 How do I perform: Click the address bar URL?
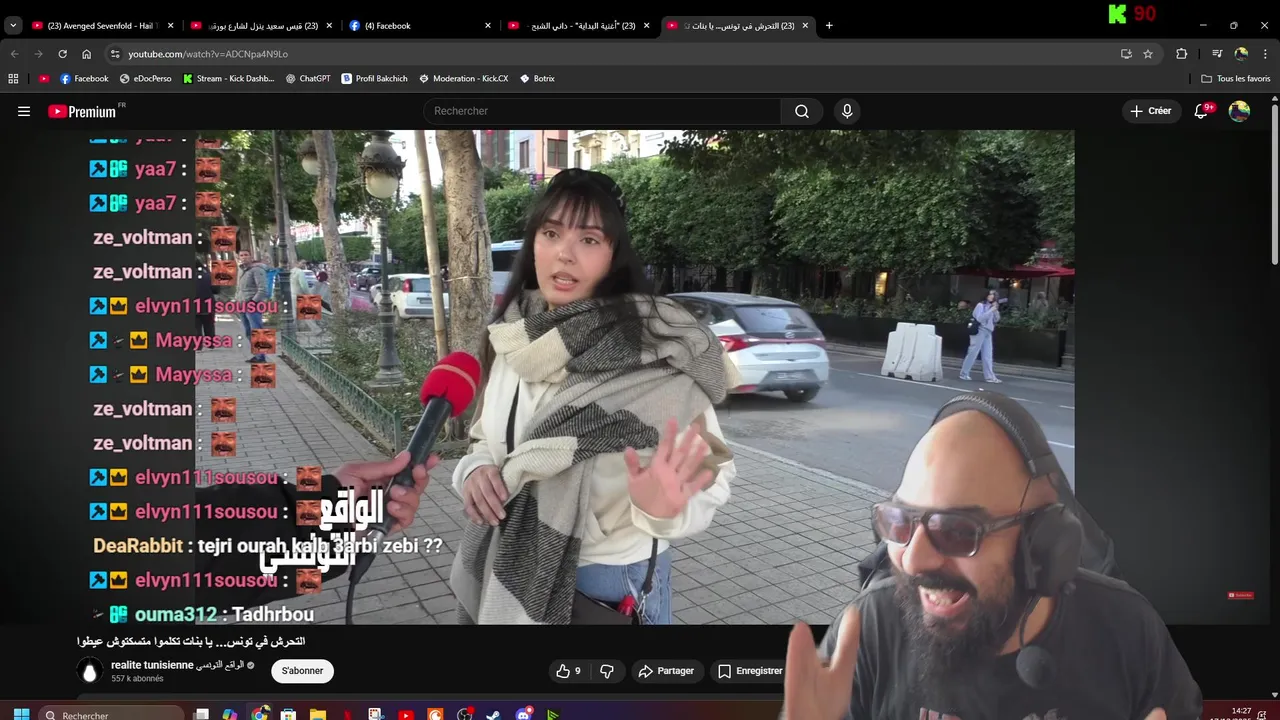[x=208, y=54]
